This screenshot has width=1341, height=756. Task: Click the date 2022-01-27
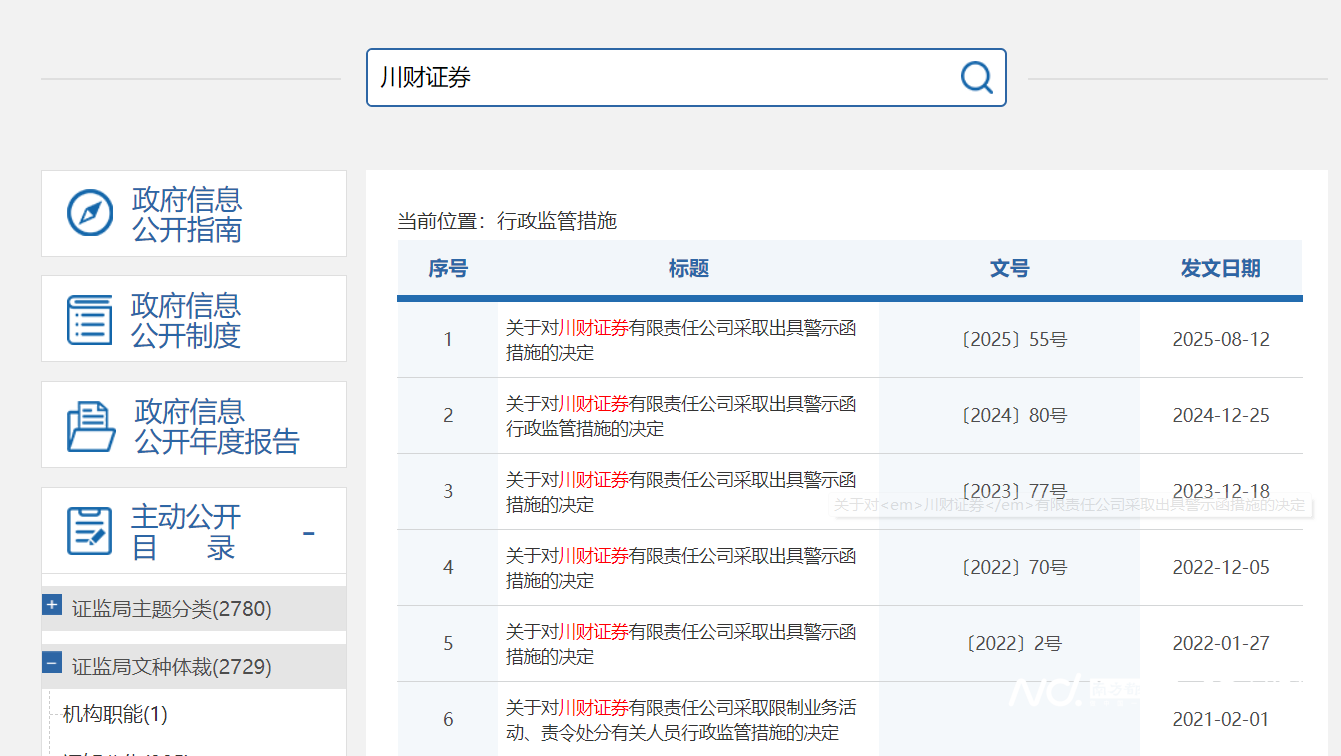[1221, 644]
